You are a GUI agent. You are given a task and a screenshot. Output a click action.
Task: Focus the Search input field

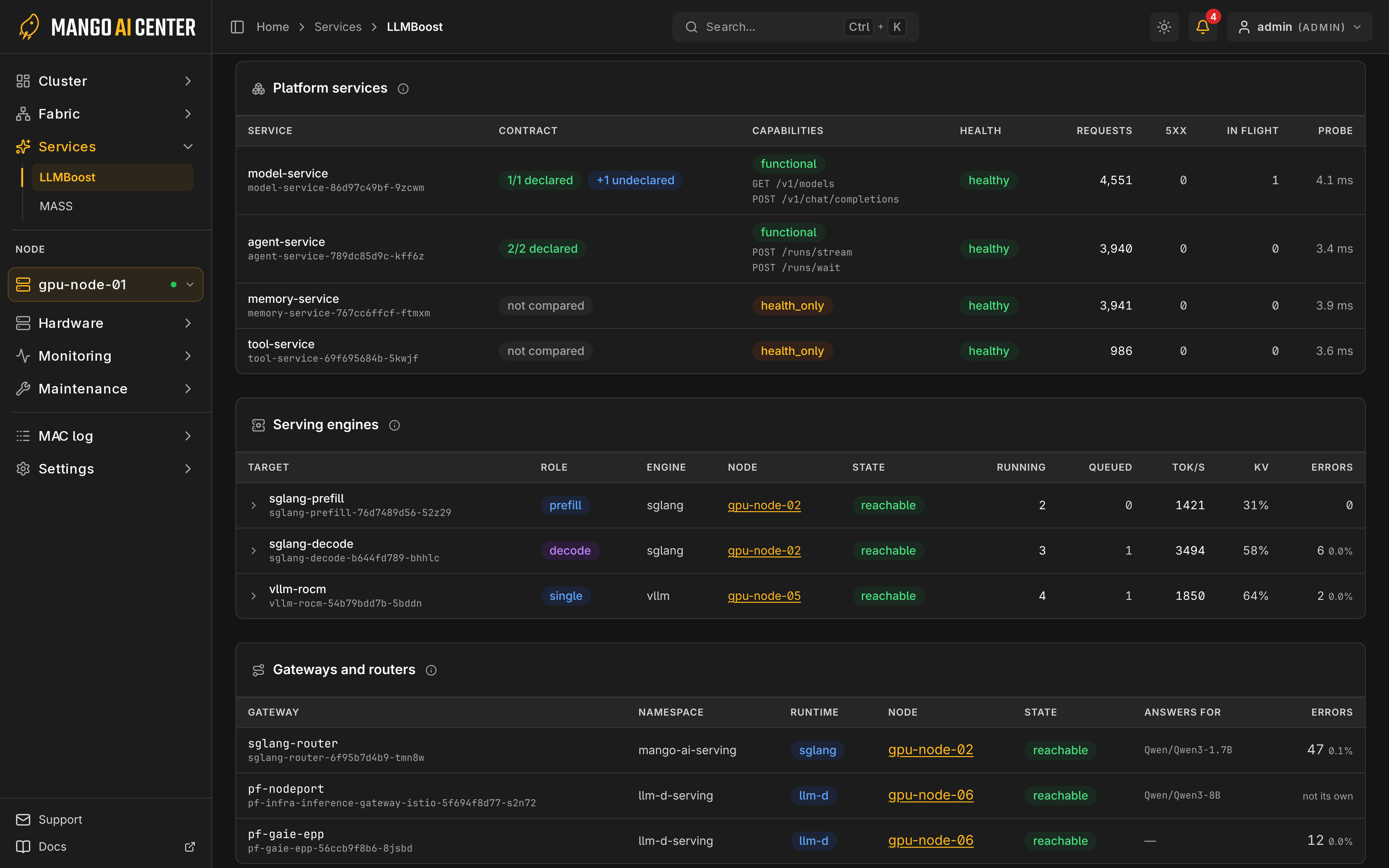795,27
